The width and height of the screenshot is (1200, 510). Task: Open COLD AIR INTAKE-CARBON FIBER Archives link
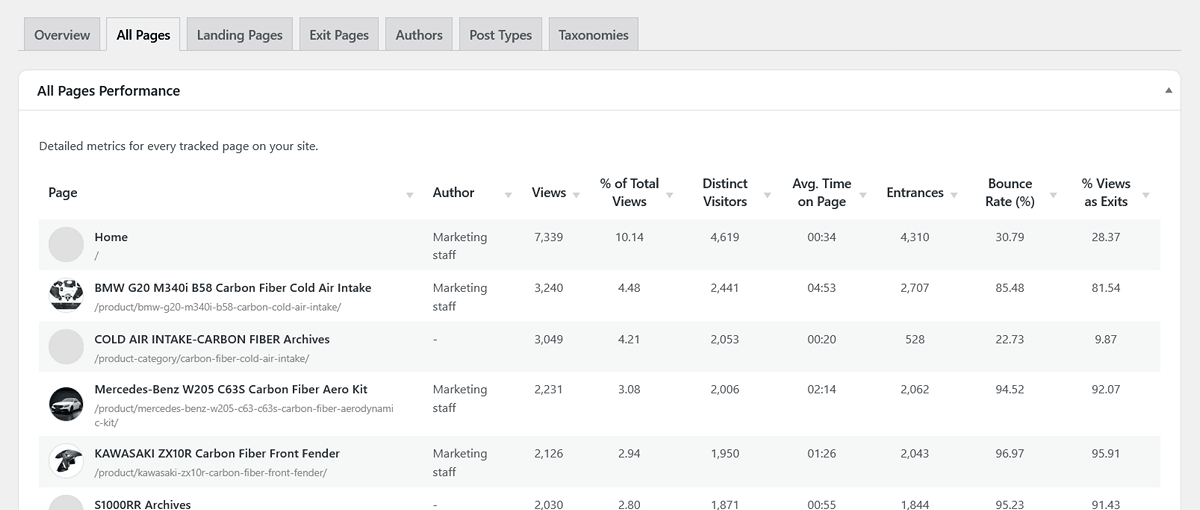tap(212, 339)
